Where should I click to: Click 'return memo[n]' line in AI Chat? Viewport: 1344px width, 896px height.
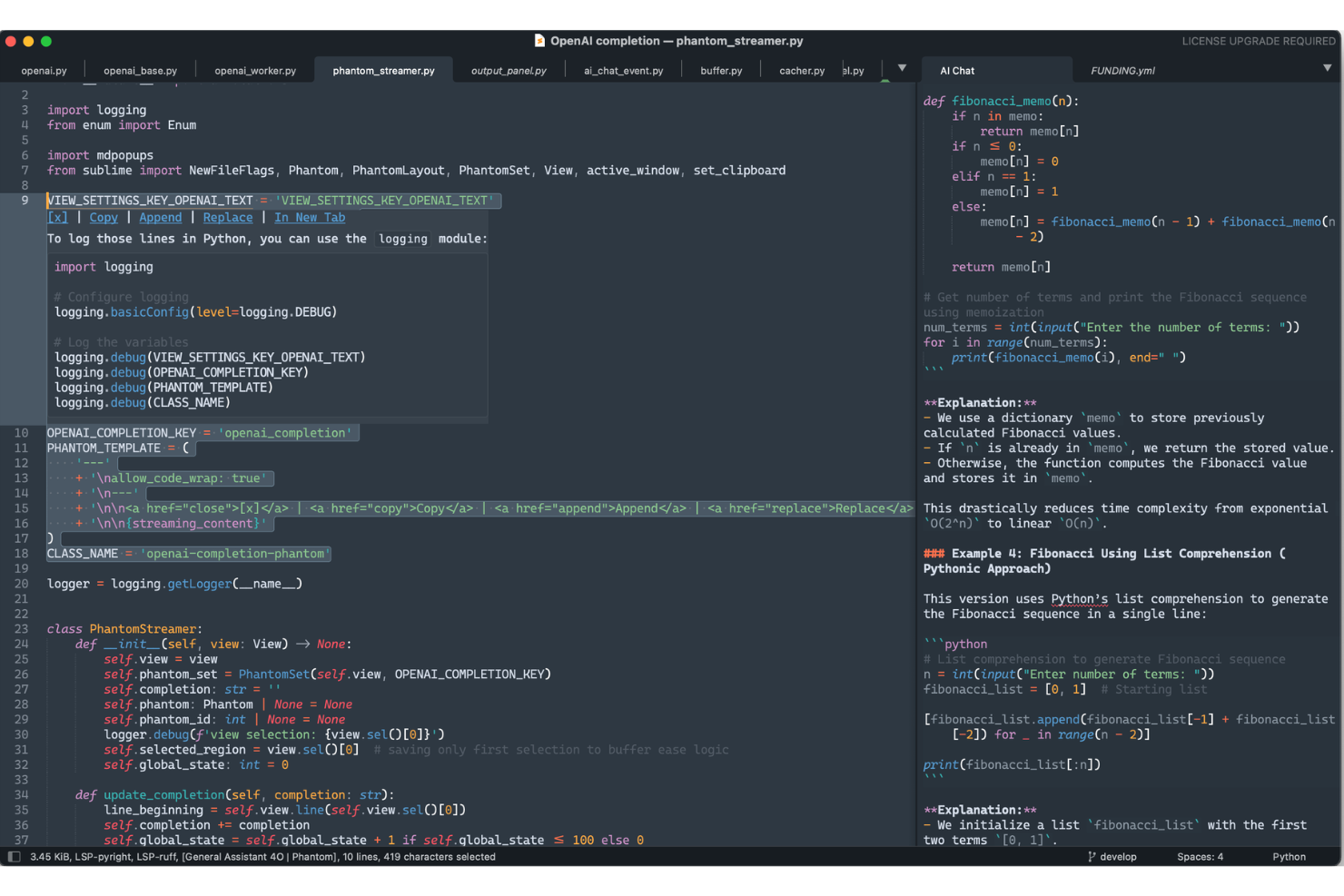(1001, 267)
